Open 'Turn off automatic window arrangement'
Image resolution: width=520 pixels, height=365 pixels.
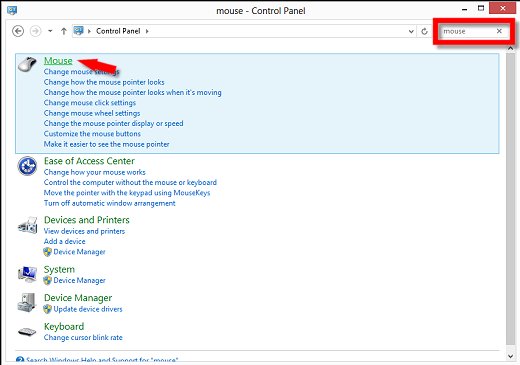(x=109, y=203)
